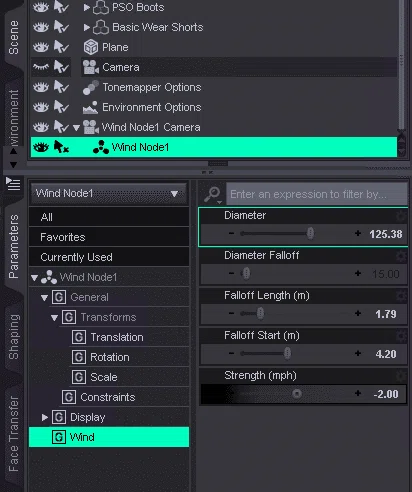The image size is (412, 492).
Task: Click the property filter expression field
Action: [317, 194]
